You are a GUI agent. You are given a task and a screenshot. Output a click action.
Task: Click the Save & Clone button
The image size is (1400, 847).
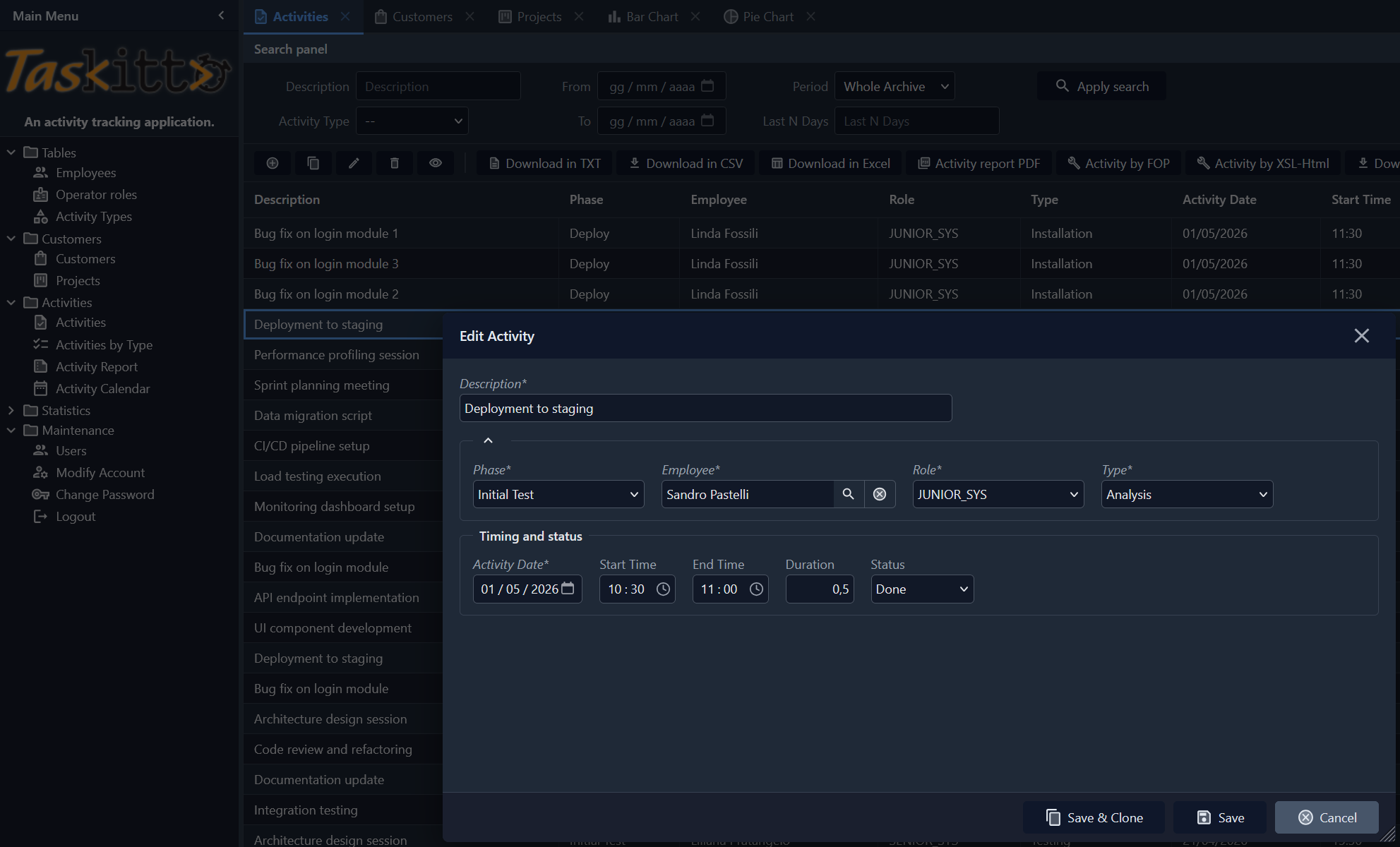click(x=1094, y=817)
